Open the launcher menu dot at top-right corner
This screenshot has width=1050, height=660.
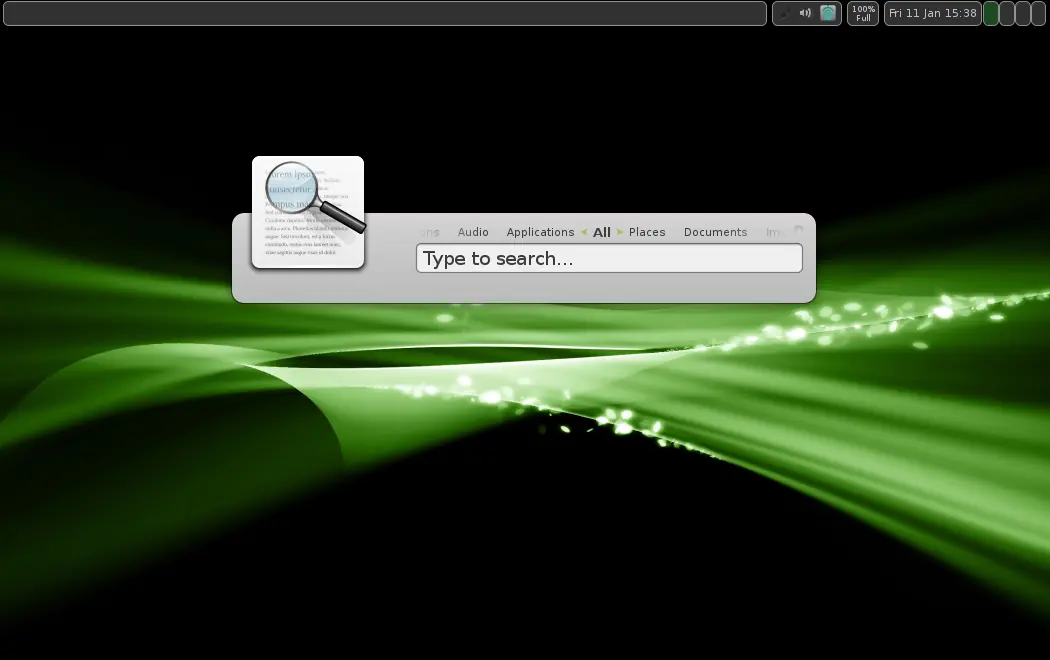click(x=798, y=229)
